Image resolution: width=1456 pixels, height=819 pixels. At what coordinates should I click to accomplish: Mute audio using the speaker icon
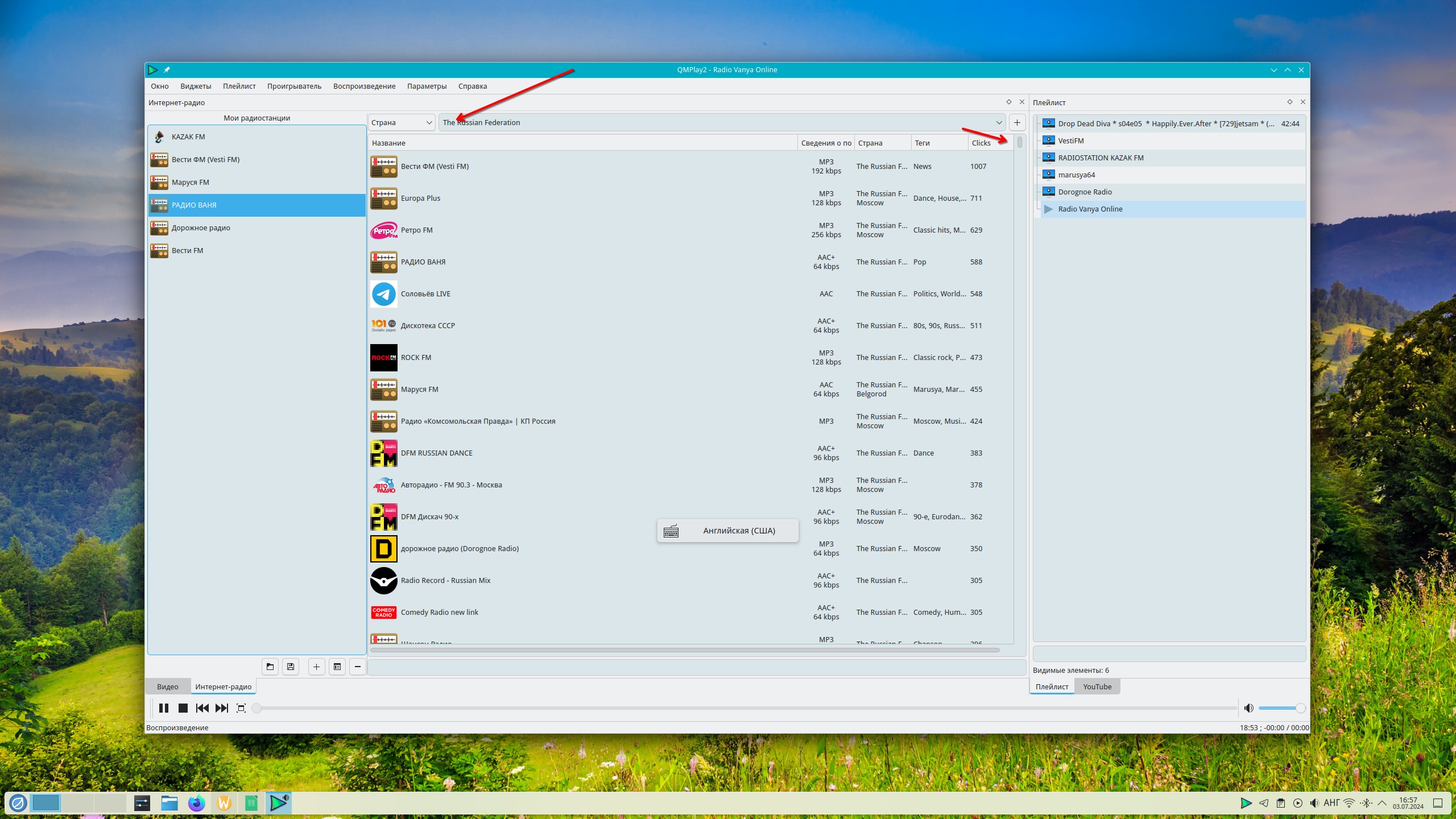(1248, 708)
